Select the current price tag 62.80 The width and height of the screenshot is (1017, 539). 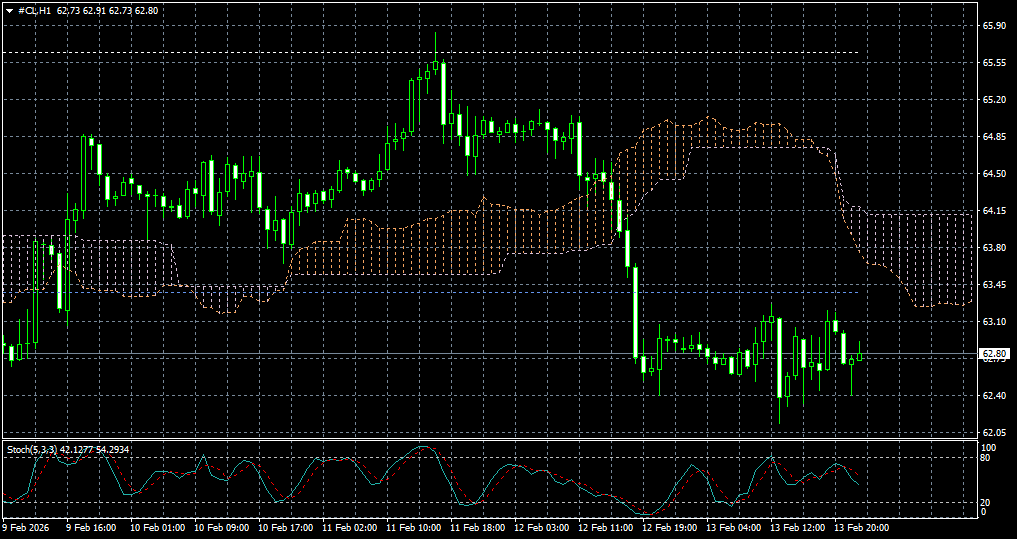994,353
